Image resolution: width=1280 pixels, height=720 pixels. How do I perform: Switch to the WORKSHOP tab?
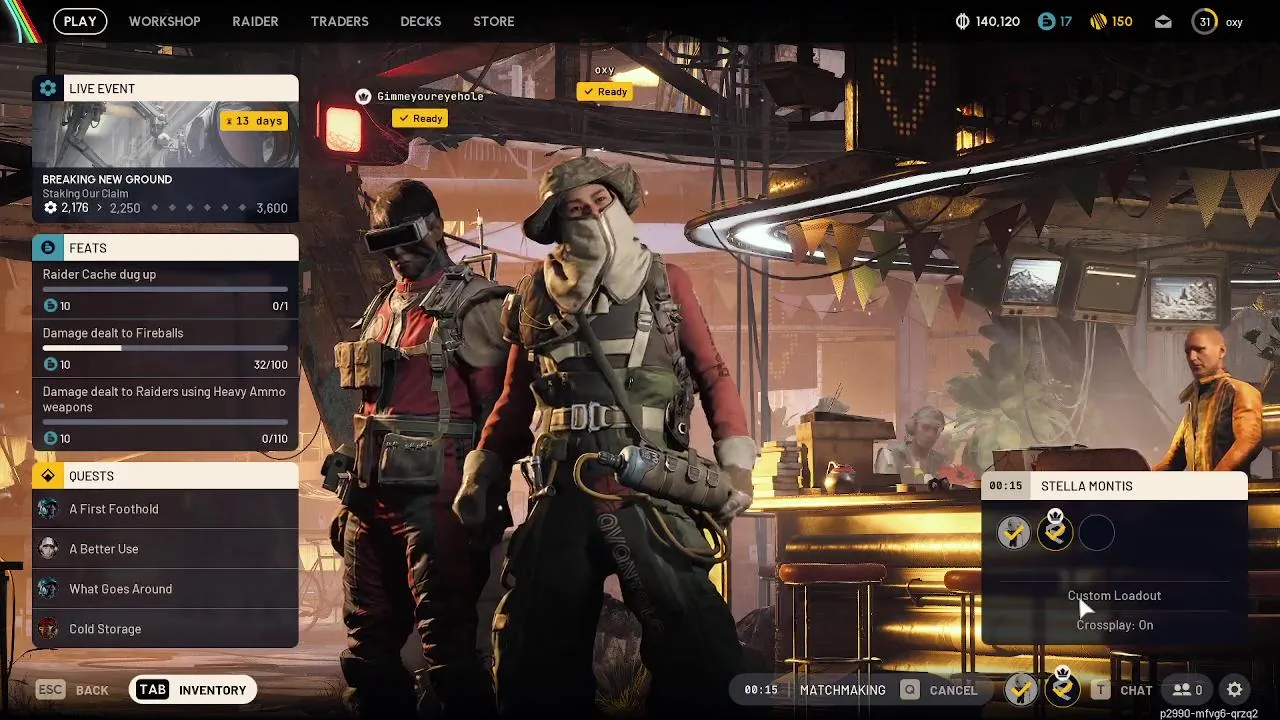pyautogui.click(x=164, y=21)
